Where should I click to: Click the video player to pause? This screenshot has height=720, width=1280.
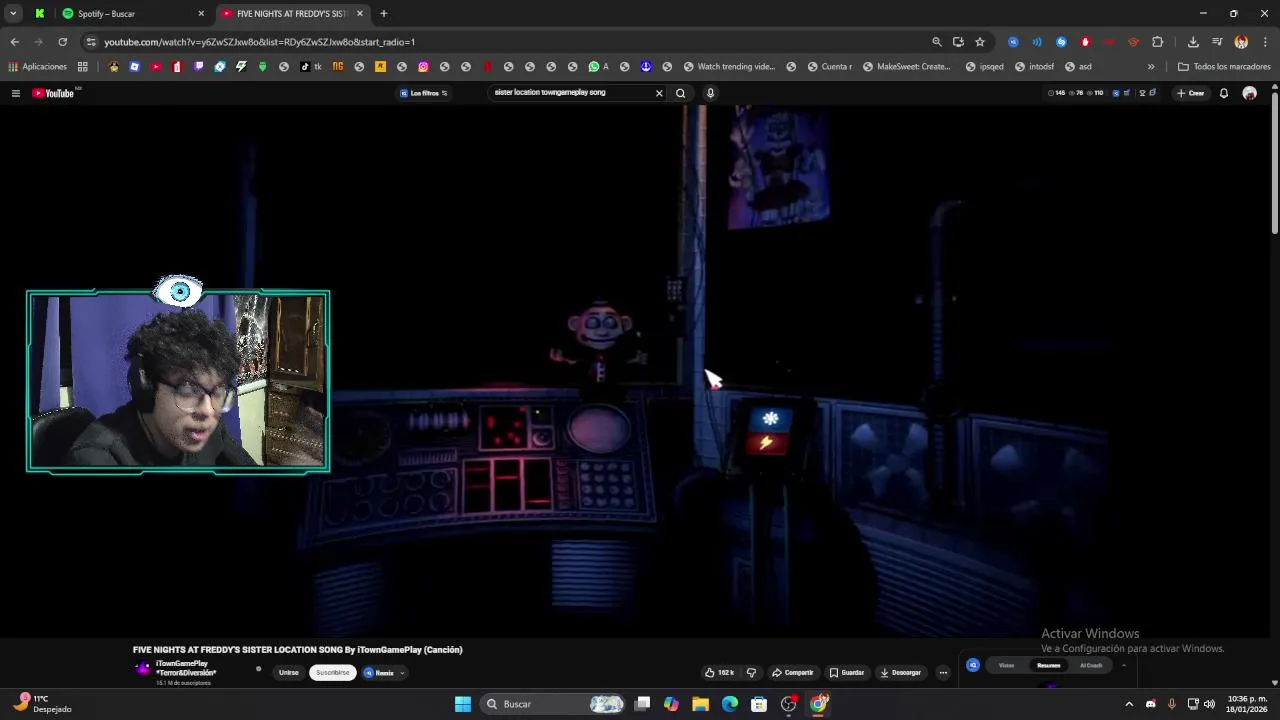pos(635,370)
